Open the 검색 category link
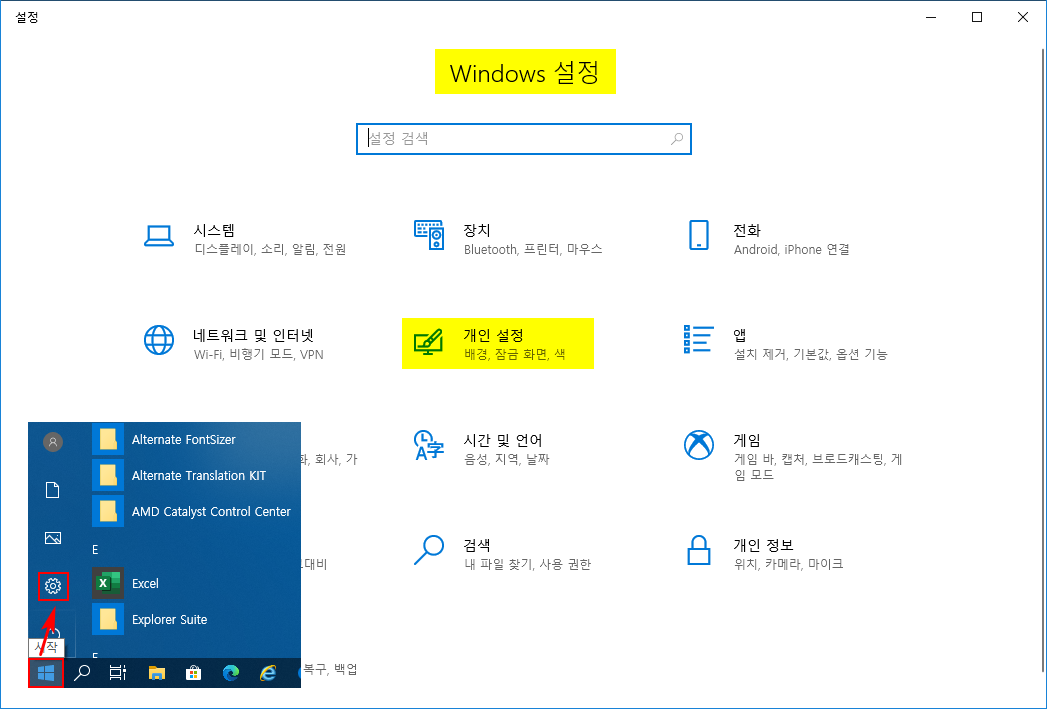This screenshot has width=1047, height=709. pyautogui.click(x=477, y=545)
